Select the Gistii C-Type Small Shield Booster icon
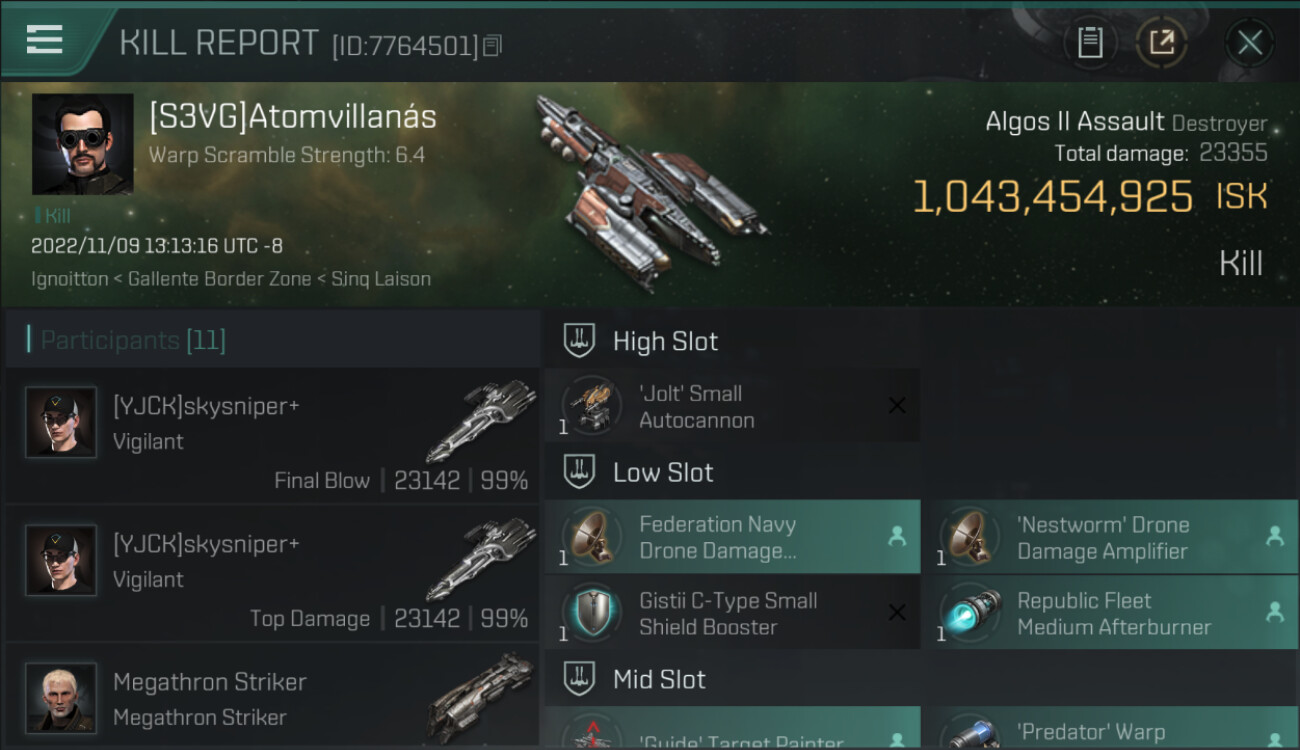 pos(590,613)
